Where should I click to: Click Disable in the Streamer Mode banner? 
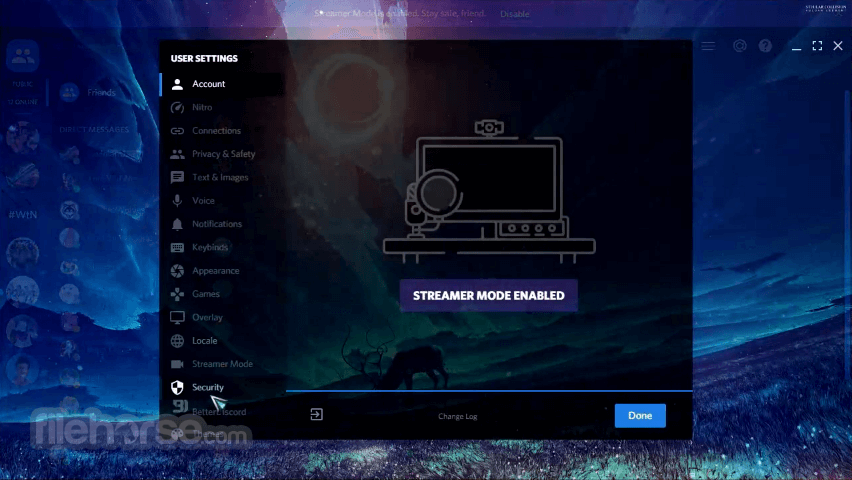[515, 14]
